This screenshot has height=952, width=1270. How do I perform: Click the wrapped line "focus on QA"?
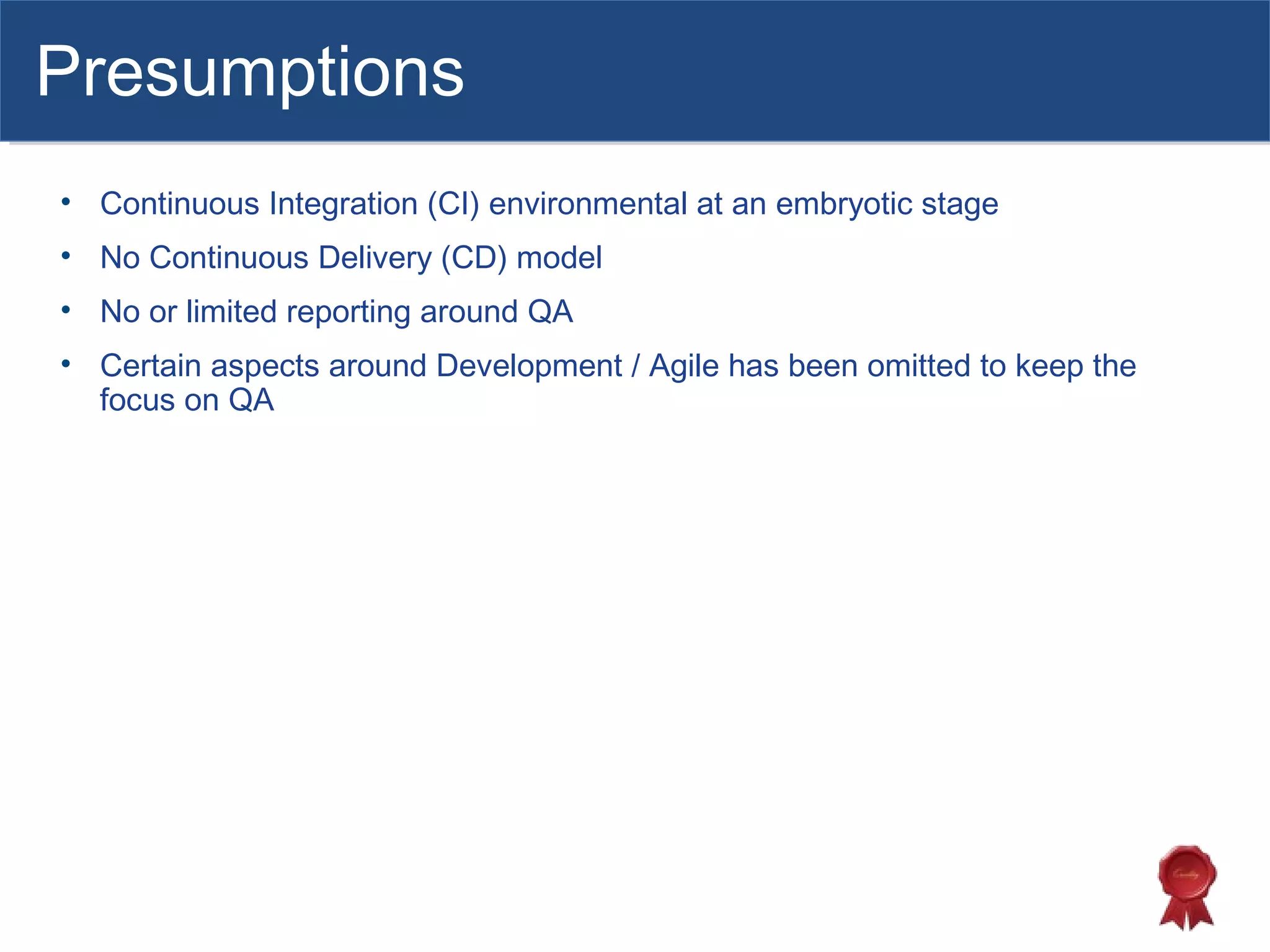(187, 400)
